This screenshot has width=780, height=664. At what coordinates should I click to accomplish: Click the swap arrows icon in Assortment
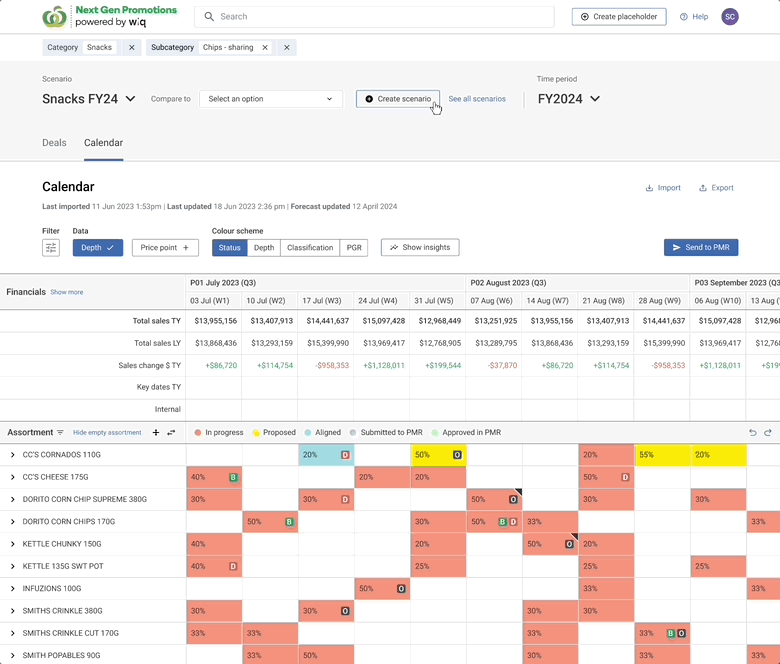[171, 432]
